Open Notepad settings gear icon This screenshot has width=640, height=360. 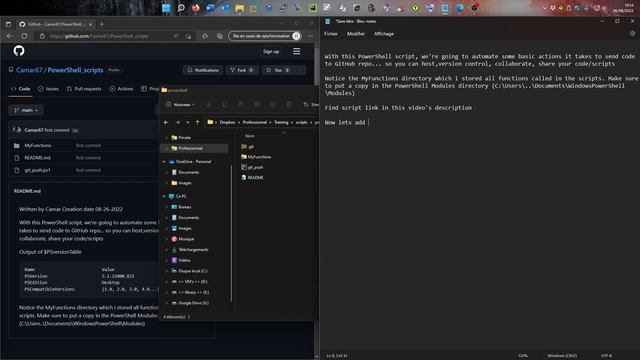(x=632, y=33)
